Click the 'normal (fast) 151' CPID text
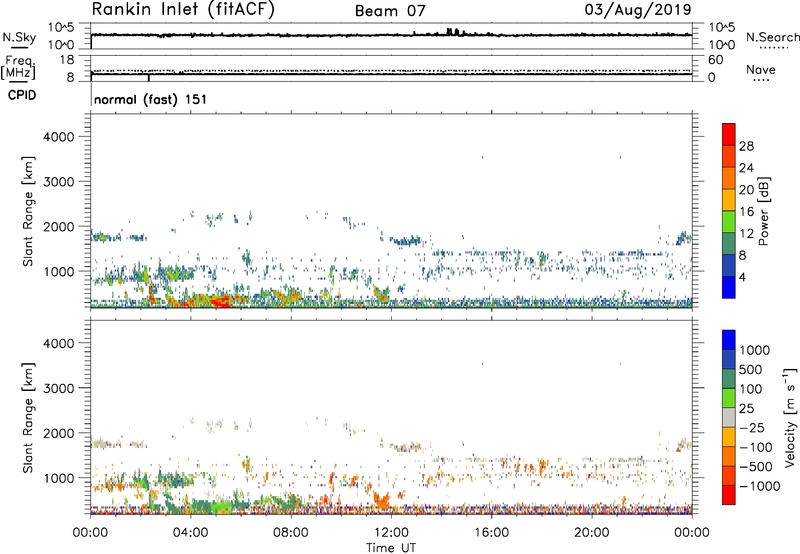The height and width of the screenshot is (554, 800). [151, 99]
